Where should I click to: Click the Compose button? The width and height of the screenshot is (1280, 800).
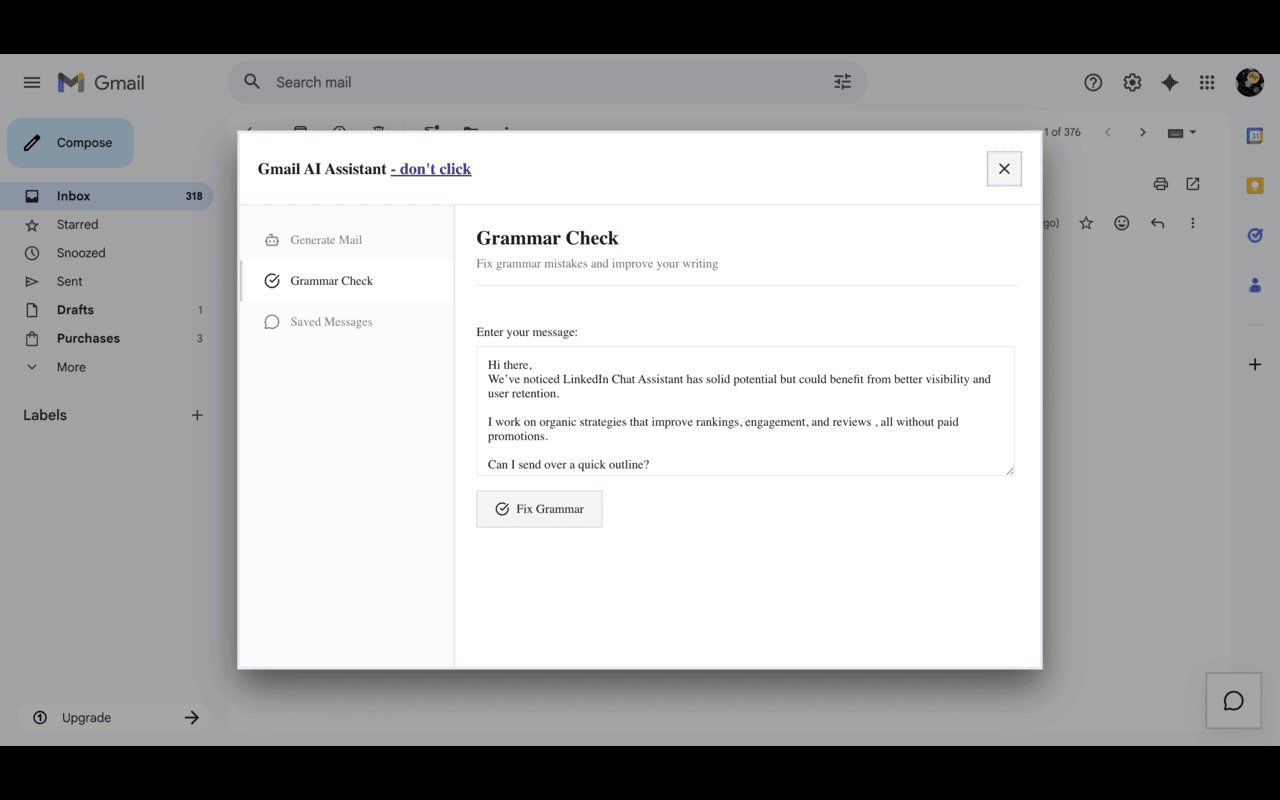click(70, 143)
